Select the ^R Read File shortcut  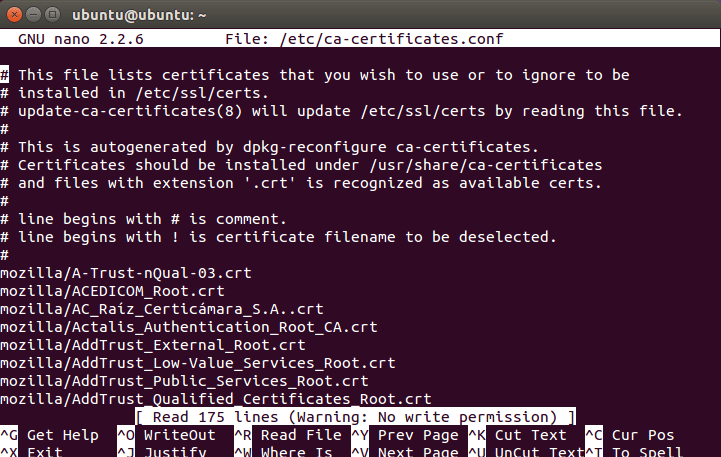[x=288, y=435]
